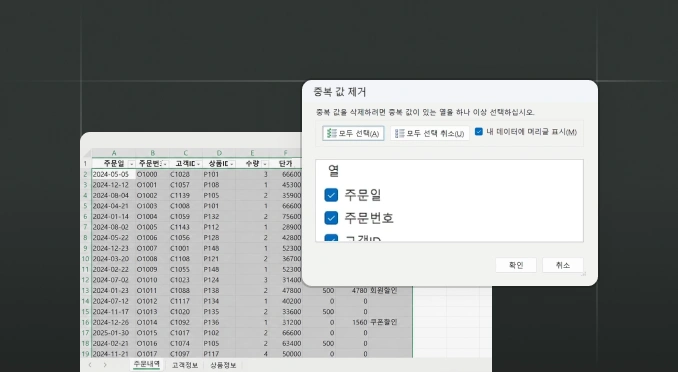The height and width of the screenshot is (372, 678).
Task: Click the next sheet navigation arrow
Action: (x=105, y=365)
